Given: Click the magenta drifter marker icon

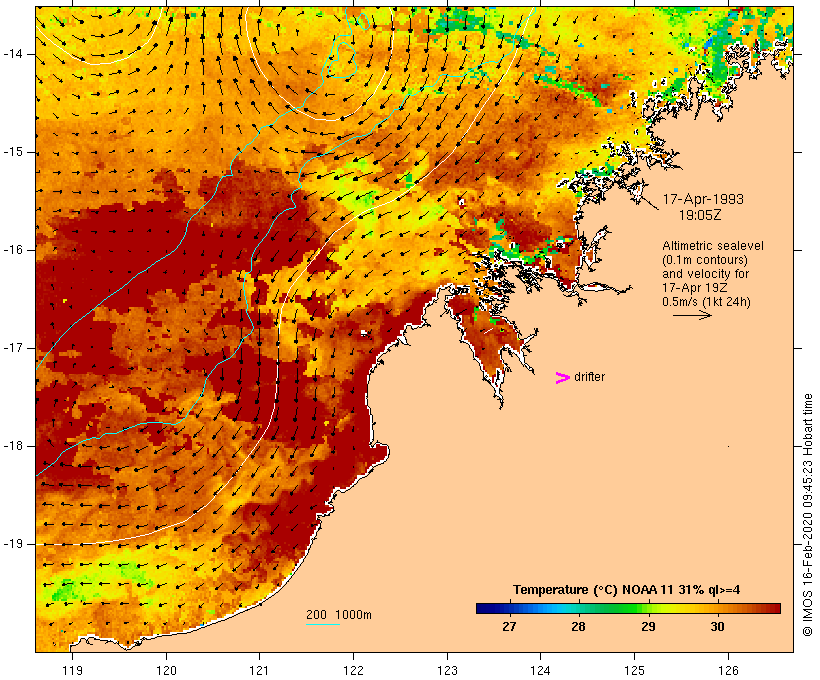Looking at the screenshot, I should click(x=563, y=378).
